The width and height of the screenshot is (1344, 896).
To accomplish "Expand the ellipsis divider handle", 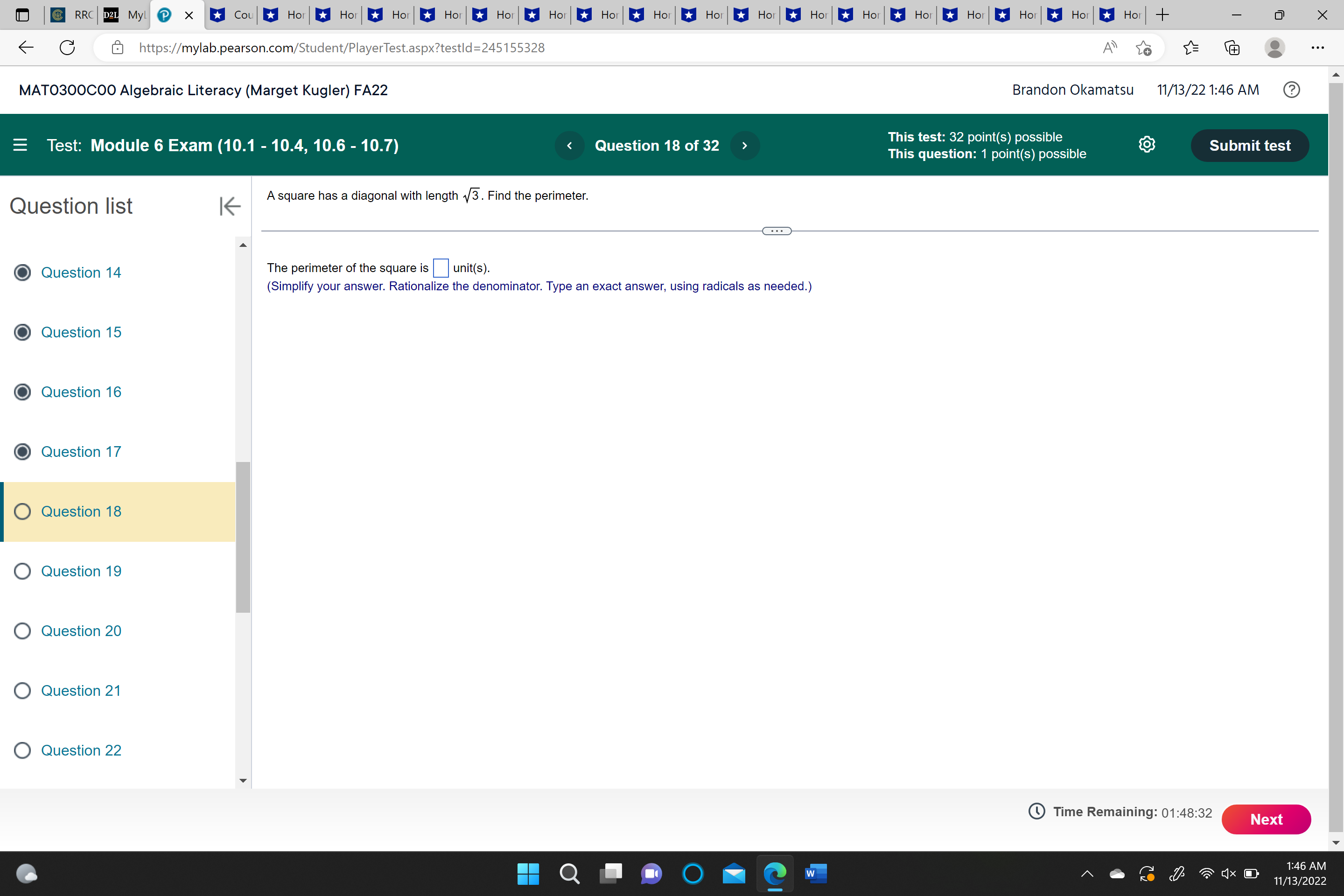I will (x=777, y=231).
